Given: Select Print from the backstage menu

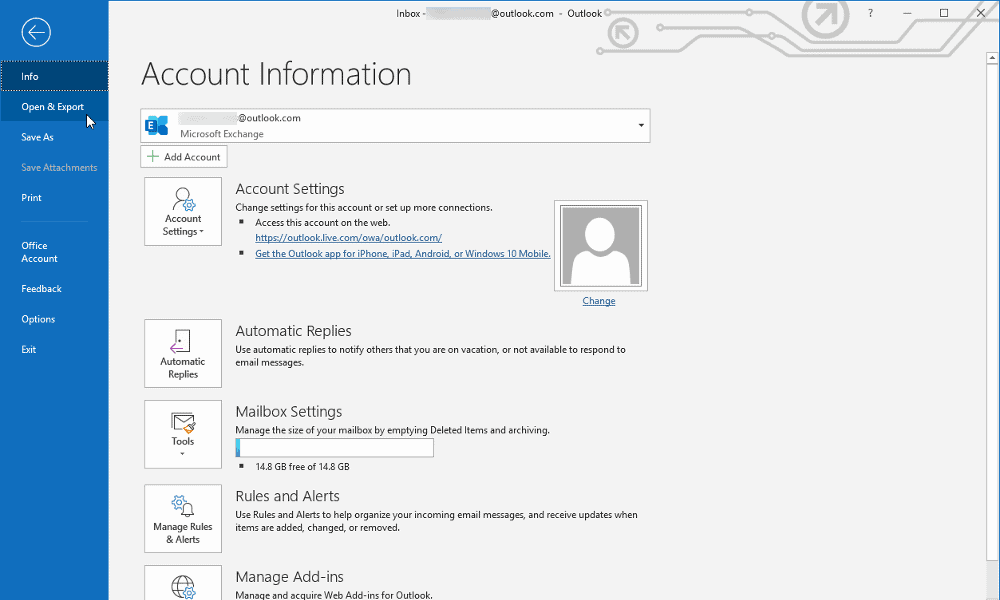Looking at the screenshot, I should click(x=54, y=198).
